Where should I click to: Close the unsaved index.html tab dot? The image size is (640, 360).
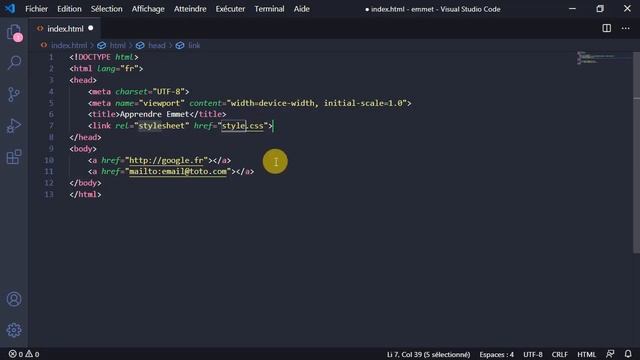coord(91,28)
